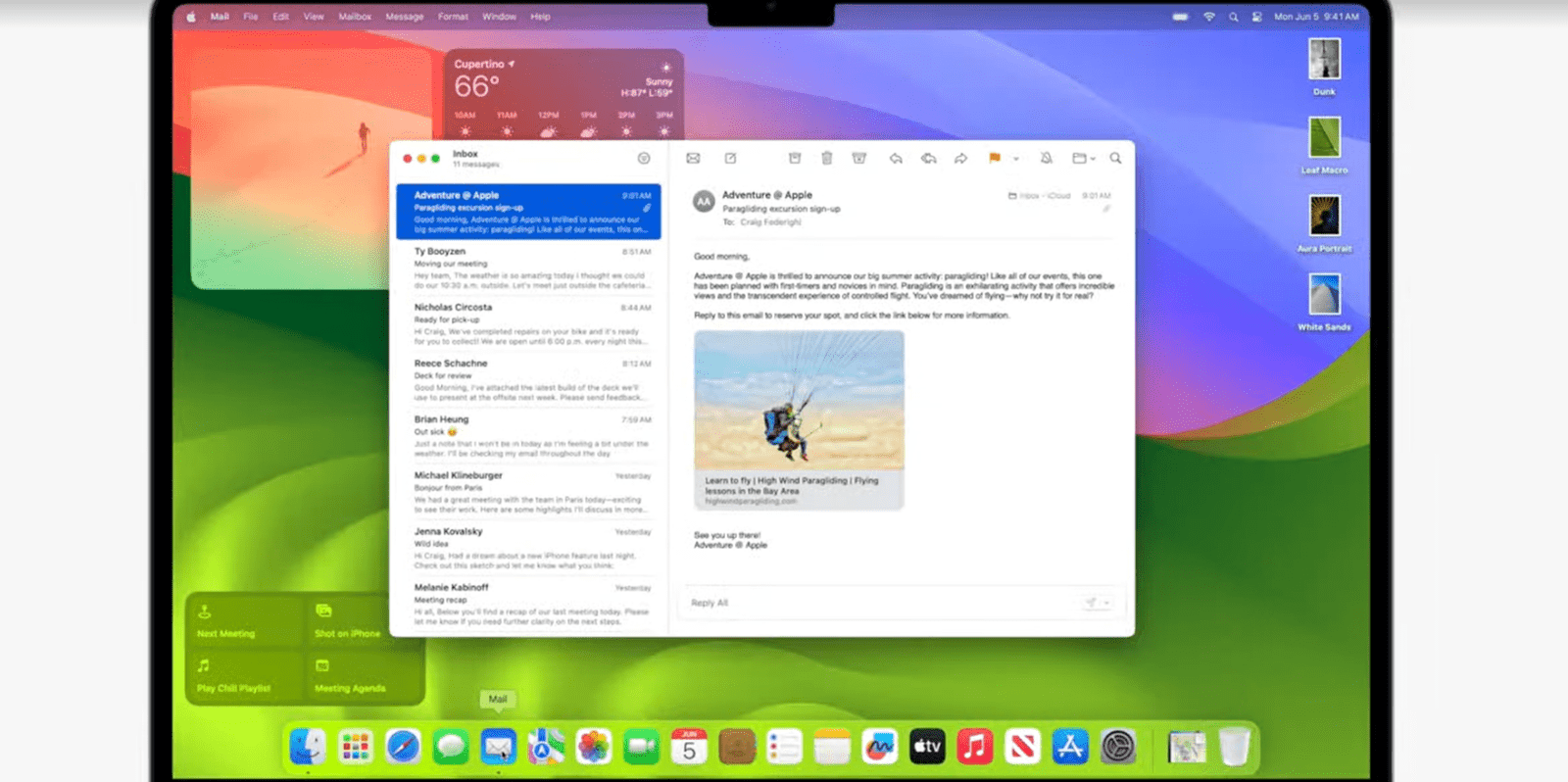Viewport: 1568px width, 782px height.
Task: Select the White Sands desktop file
Action: pyautogui.click(x=1324, y=302)
